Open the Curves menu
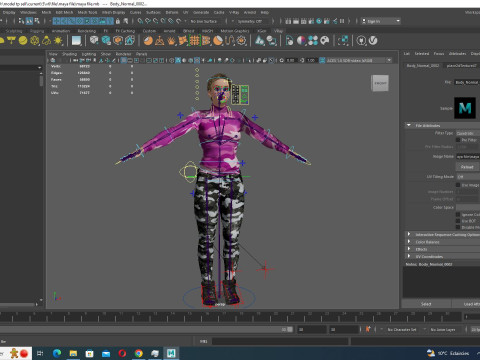The width and height of the screenshot is (480, 360). pos(135,12)
